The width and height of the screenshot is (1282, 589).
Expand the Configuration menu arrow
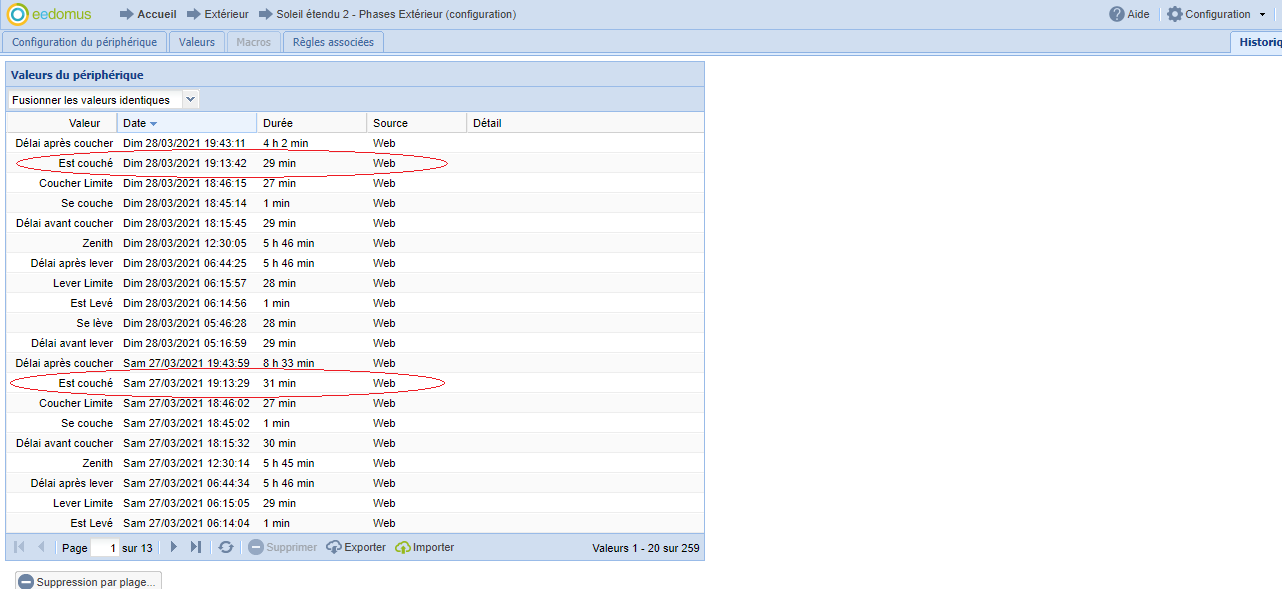(x=1262, y=15)
